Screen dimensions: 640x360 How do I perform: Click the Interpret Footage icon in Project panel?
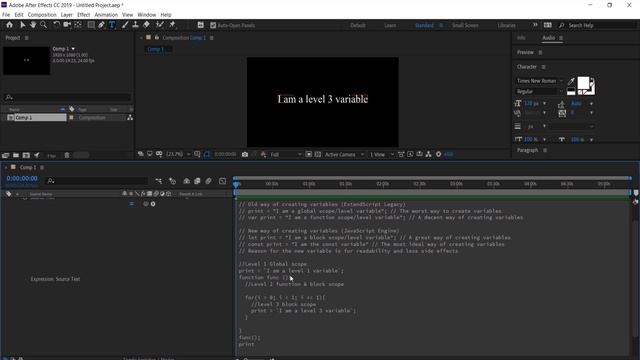tap(5, 155)
